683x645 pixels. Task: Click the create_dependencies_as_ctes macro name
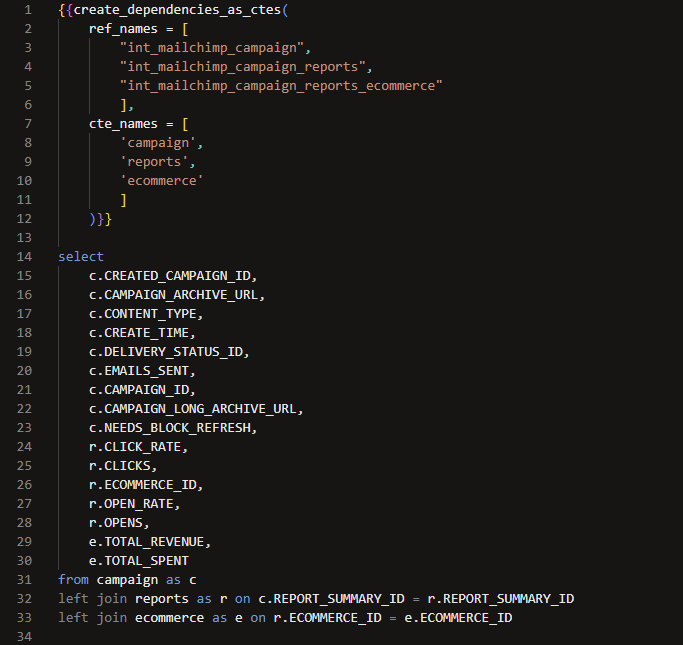pos(178,10)
